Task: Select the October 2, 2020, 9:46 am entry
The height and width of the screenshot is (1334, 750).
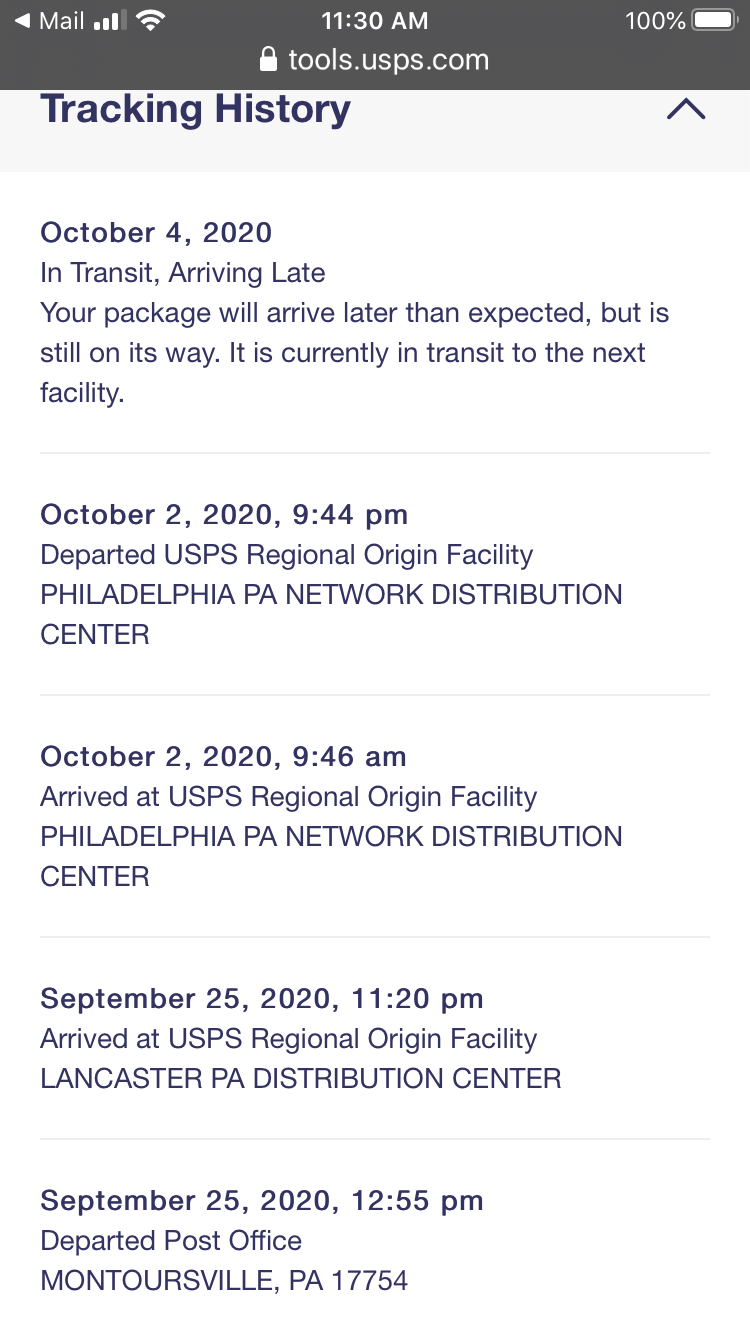Action: pos(223,757)
